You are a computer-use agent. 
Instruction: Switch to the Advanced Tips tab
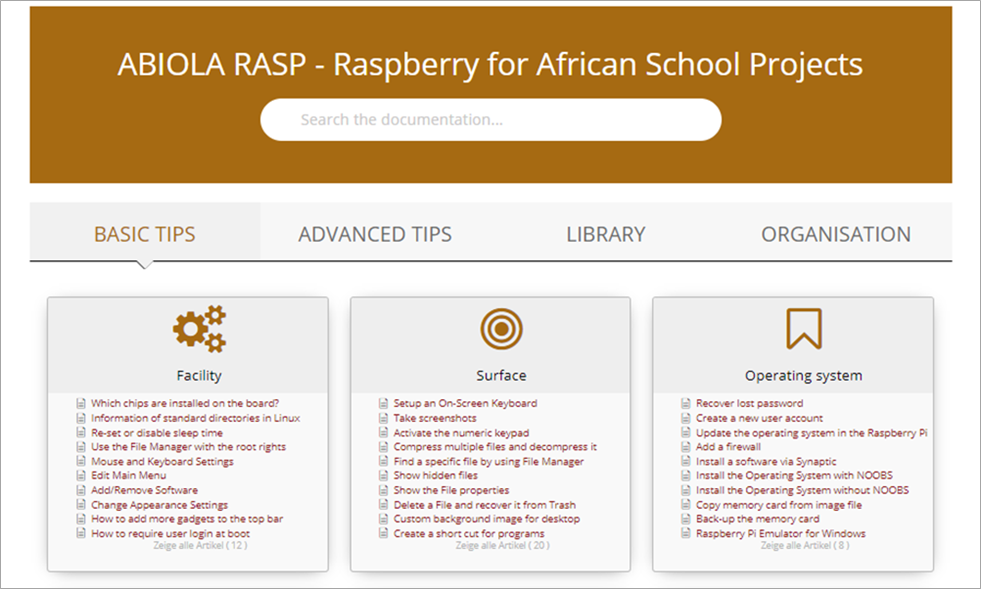(375, 234)
